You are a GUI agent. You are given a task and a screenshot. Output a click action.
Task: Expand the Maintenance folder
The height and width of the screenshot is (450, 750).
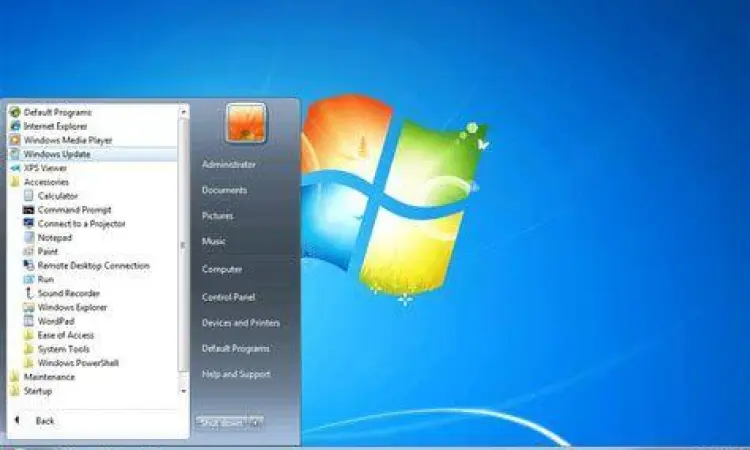tap(49, 377)
